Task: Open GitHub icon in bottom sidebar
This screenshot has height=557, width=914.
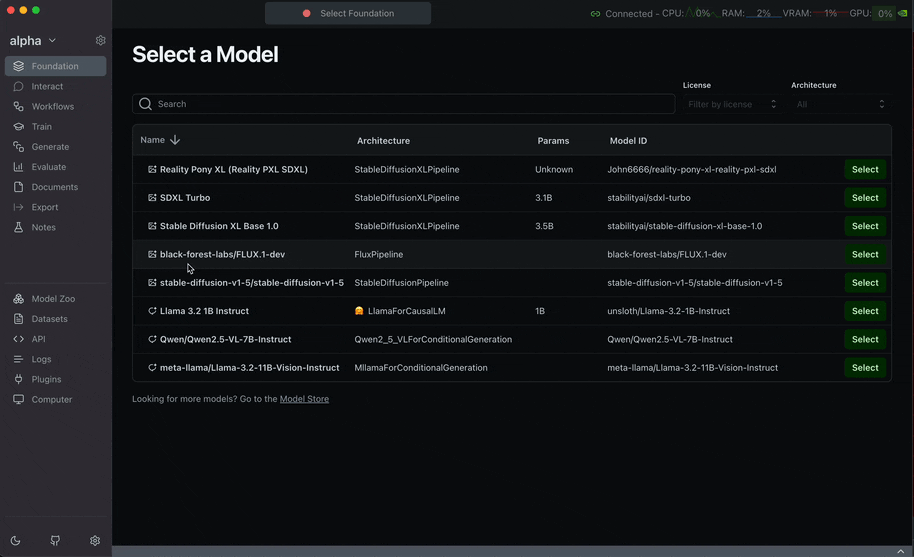Action: (55, 541)
